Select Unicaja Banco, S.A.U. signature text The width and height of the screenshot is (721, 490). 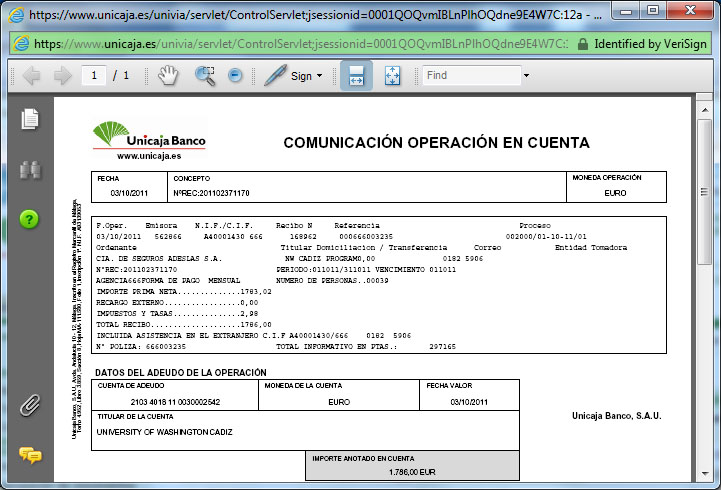tap(617, 416)
